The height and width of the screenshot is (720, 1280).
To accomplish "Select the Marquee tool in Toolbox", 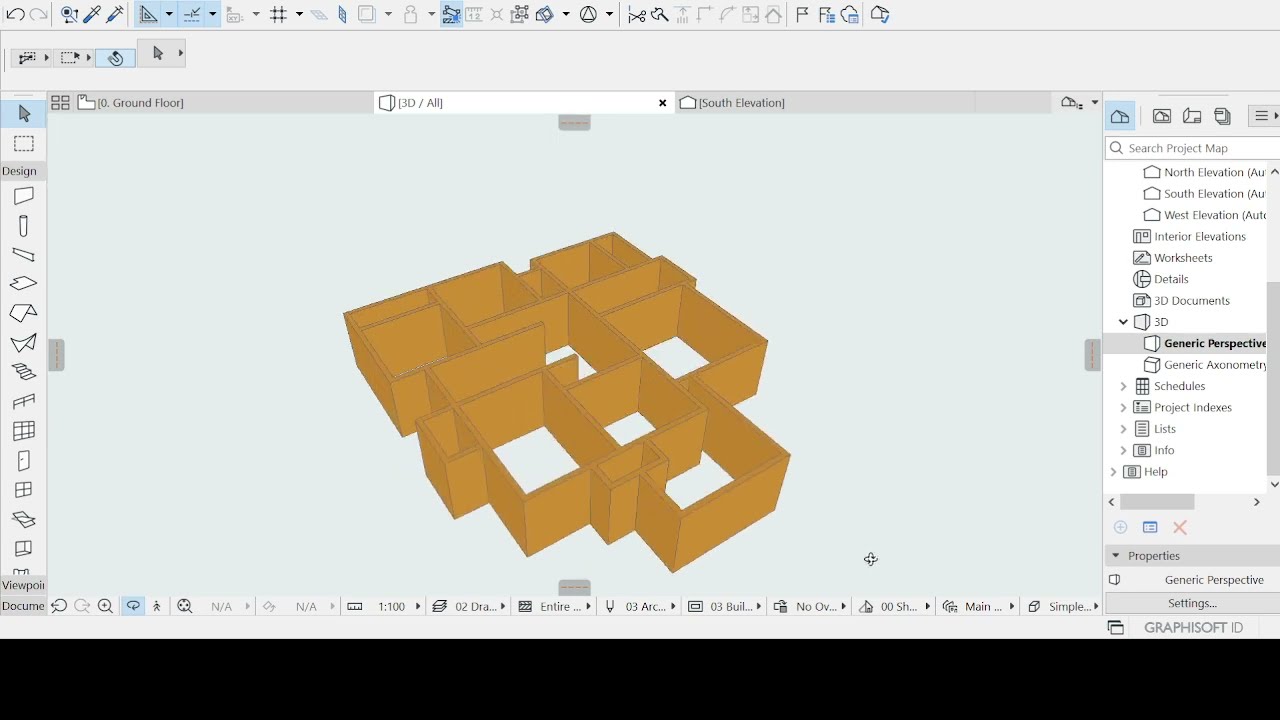I will pyautogui.click(x=24, y=144).
